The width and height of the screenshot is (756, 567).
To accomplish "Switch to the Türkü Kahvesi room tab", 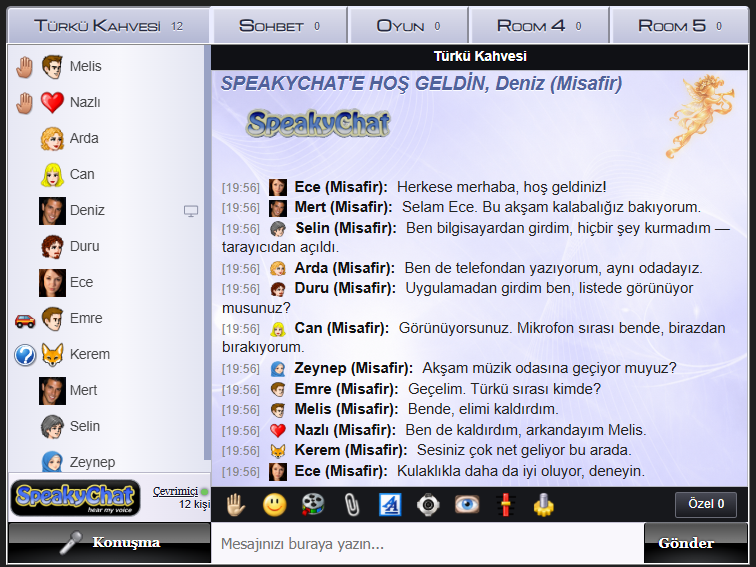I will [x=109, y=26].
